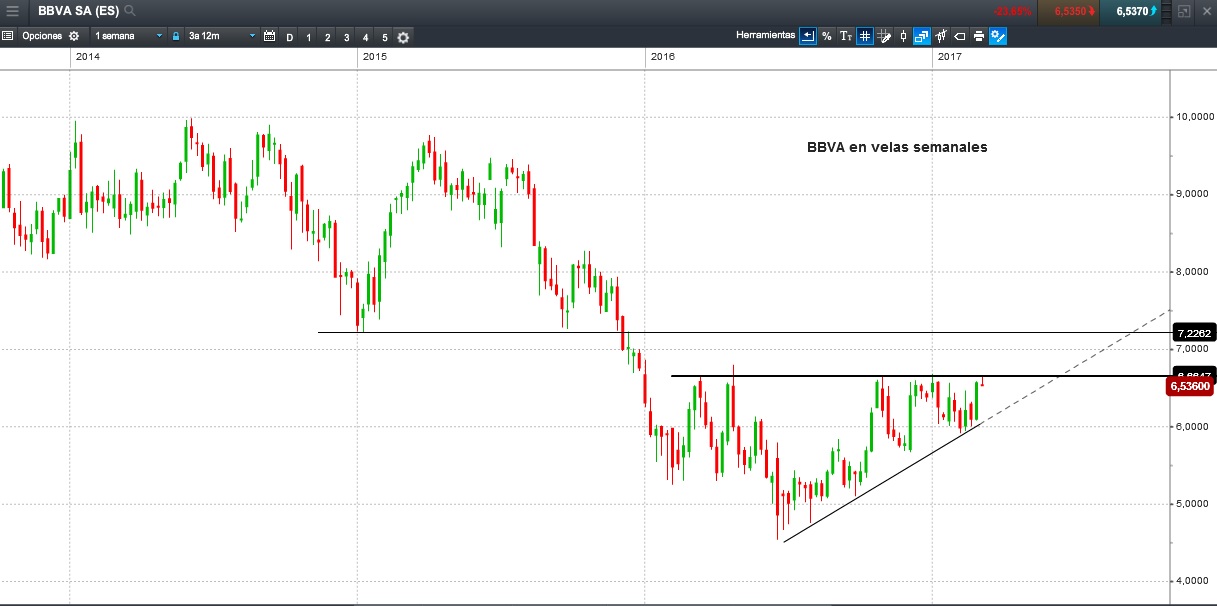
Task: Toggle the blue padlock range lock
Action: pyautogui.click(x=176, y=36)
